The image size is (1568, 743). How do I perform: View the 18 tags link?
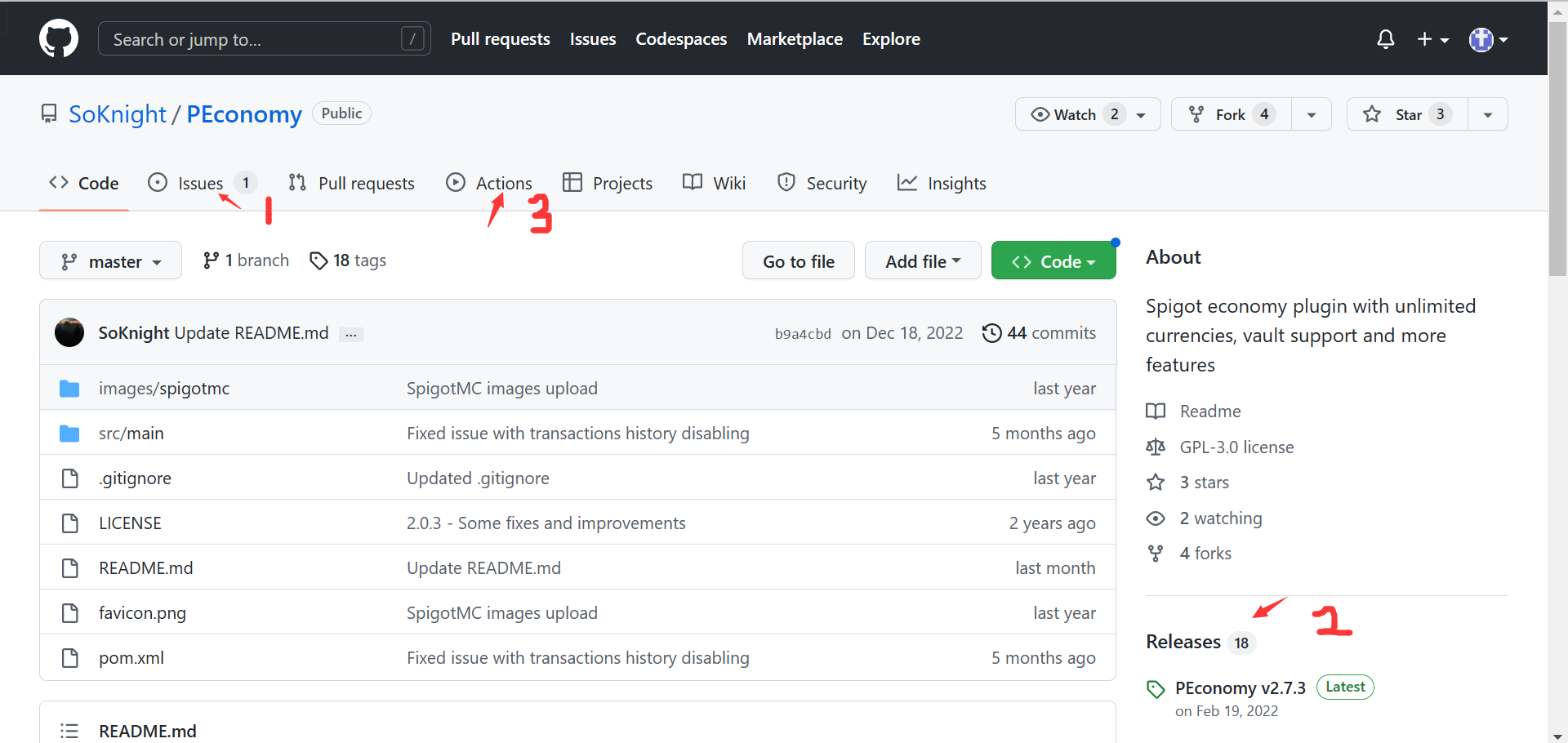[x=348, y=260]
